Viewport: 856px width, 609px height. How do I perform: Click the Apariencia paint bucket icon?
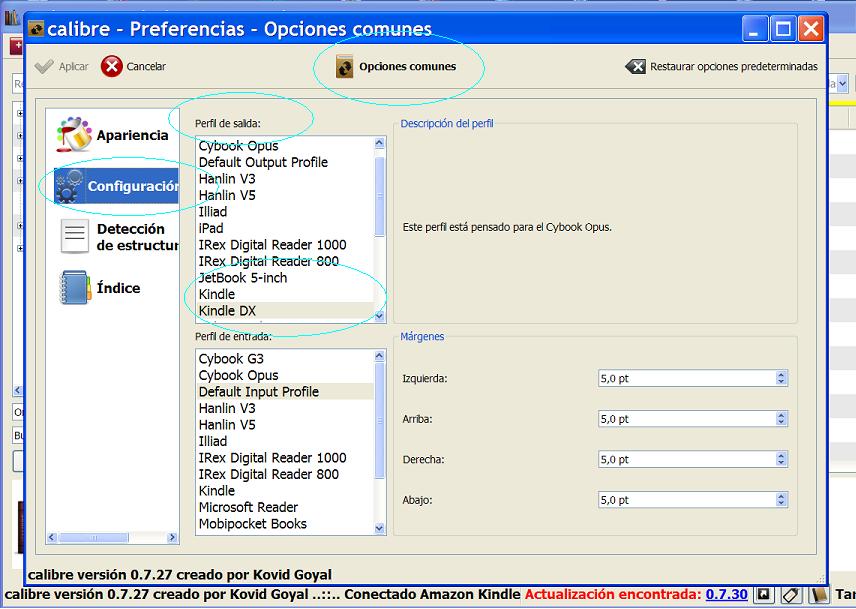[x=73, y=134]
